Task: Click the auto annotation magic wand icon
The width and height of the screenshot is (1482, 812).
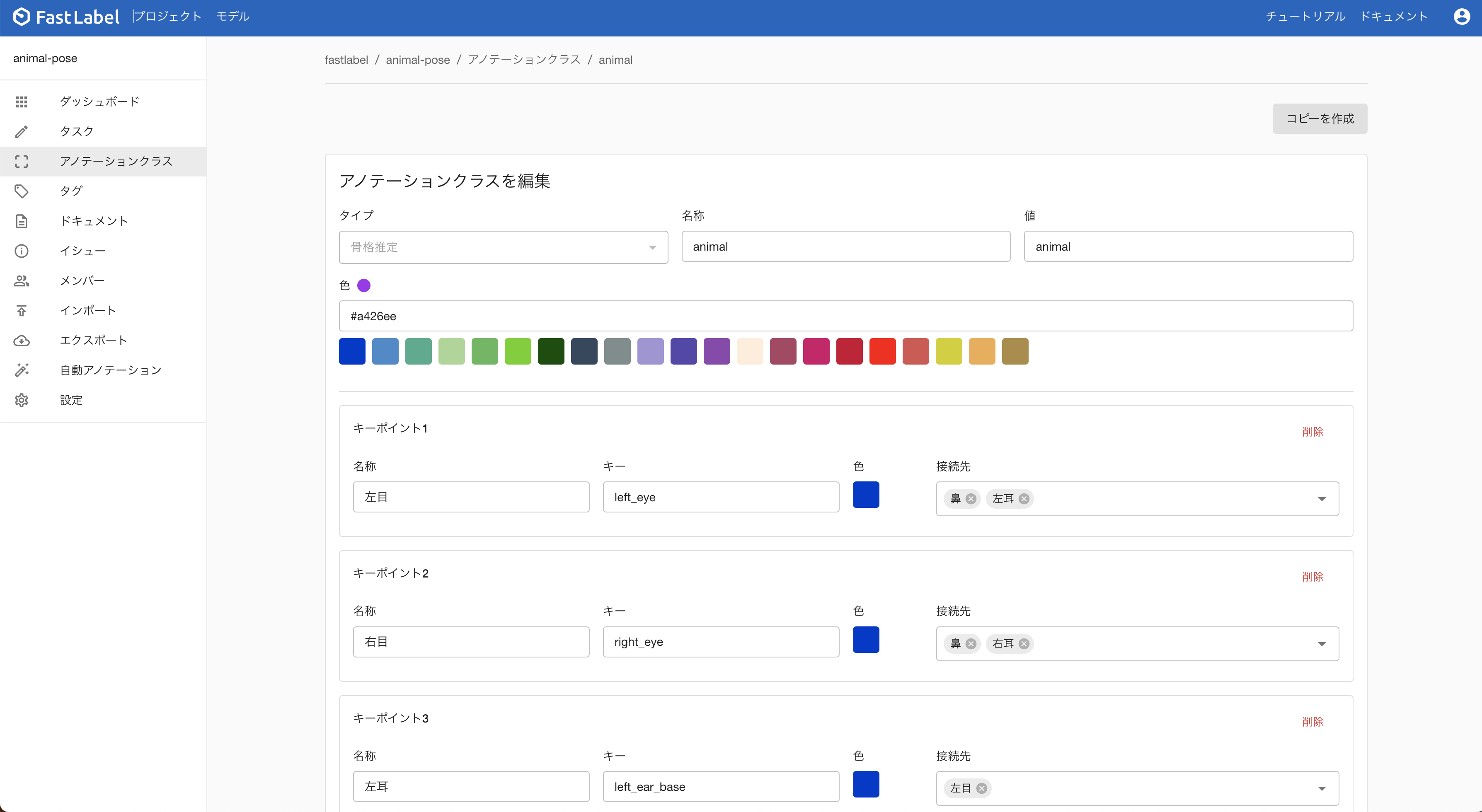Action: (21, 370)
